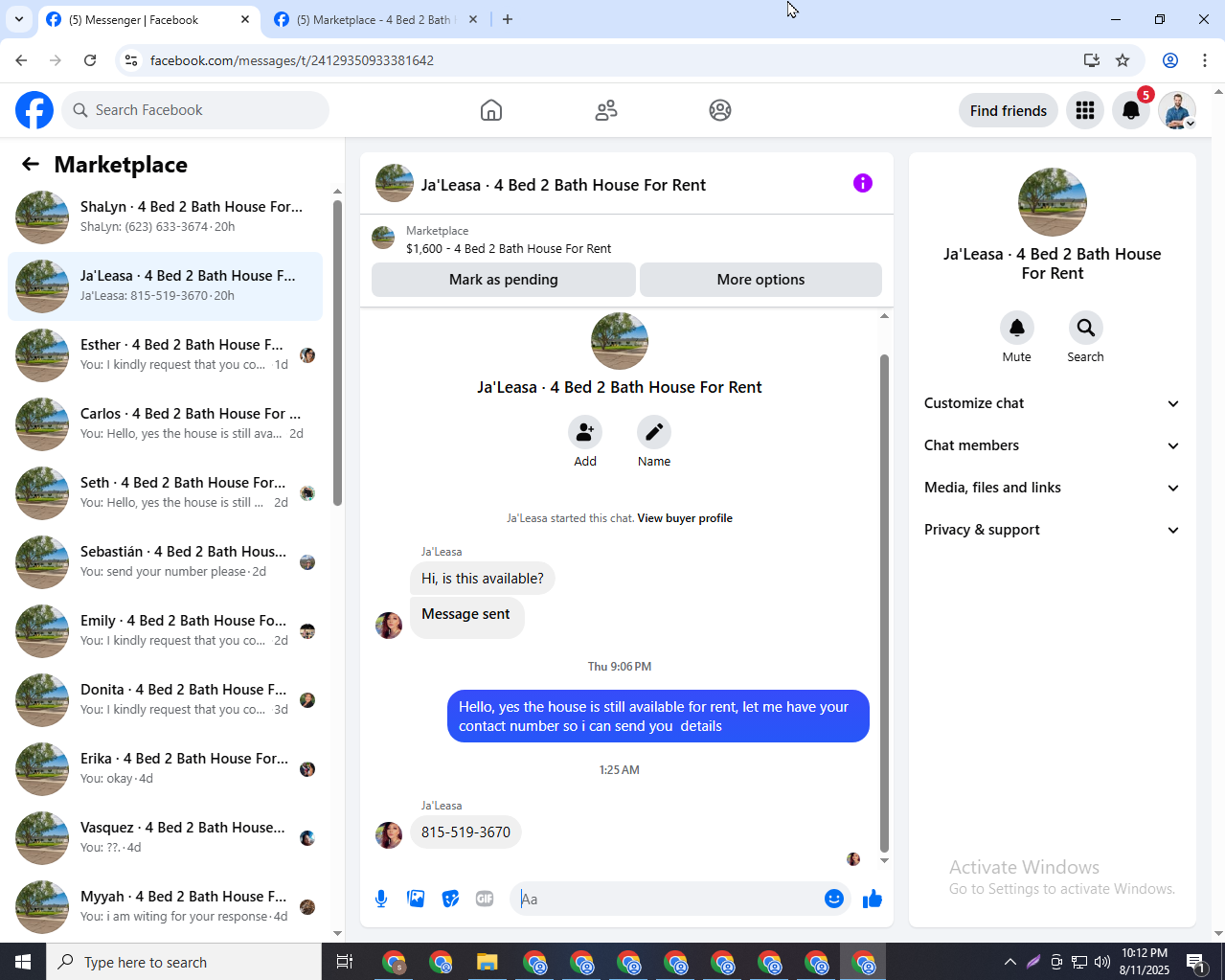The image size is (1225, 980).
Task: Close the Marketplace browser tab
Action: [x=472, y=19]
